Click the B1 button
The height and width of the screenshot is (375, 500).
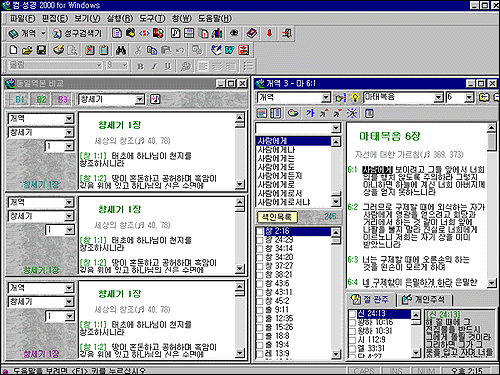pyautogui.click(x=20, y=99)
